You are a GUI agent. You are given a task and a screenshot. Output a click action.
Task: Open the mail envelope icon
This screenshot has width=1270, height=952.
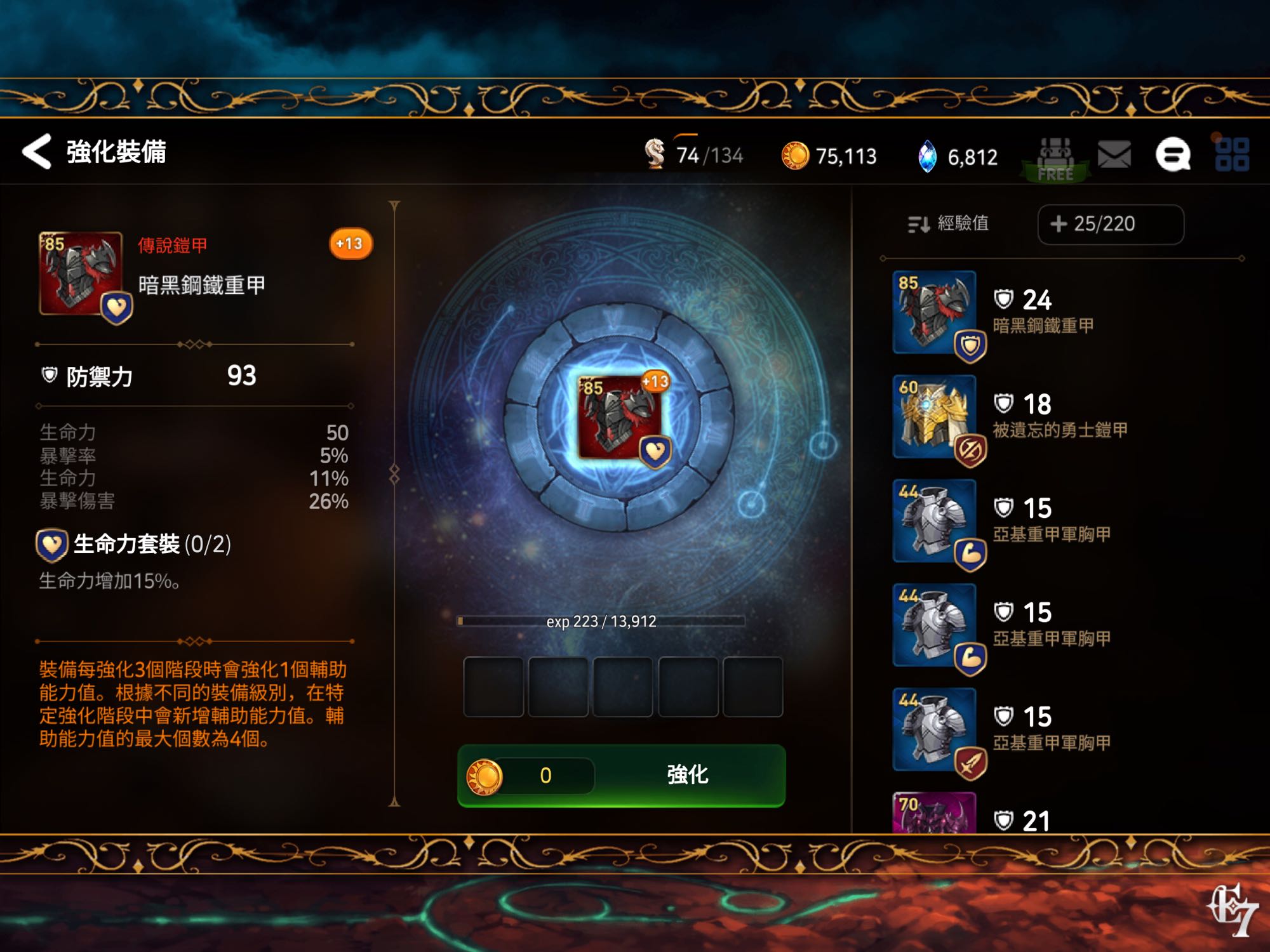[1114, 154]
